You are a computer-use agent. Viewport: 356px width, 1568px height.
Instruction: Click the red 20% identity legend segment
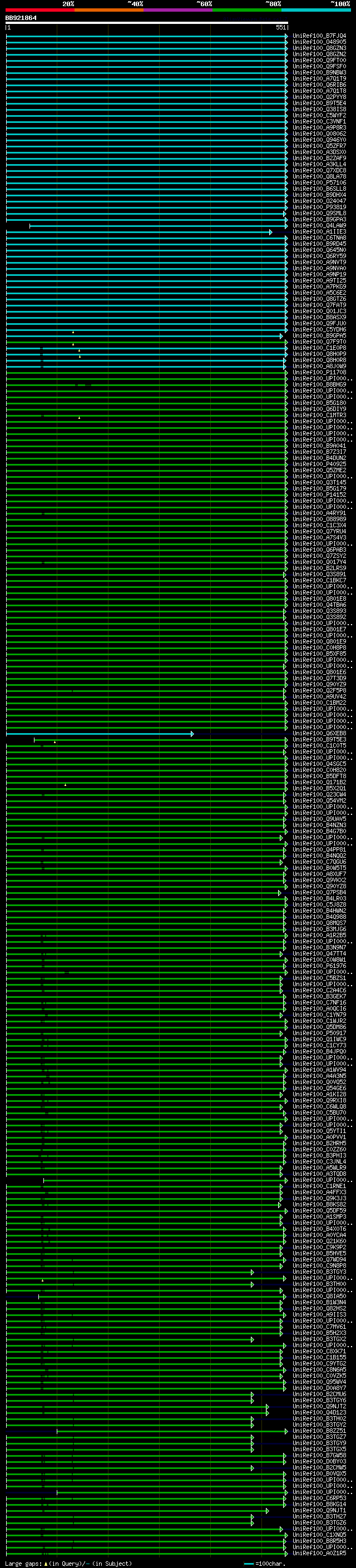(x=40, y=10)
